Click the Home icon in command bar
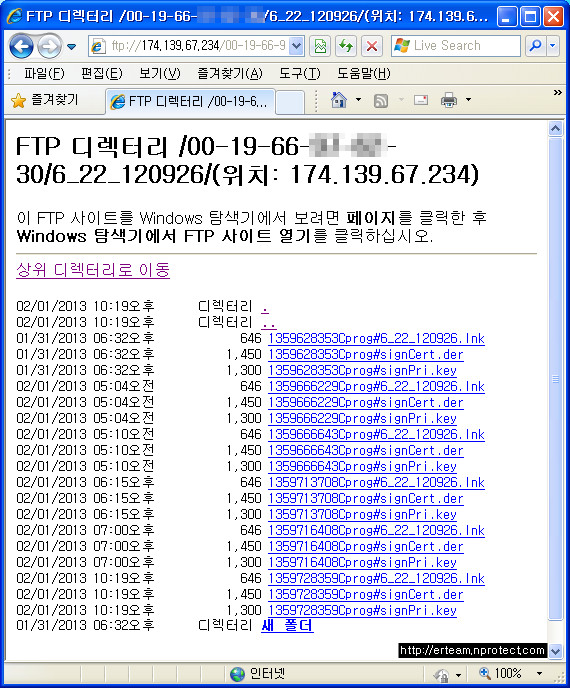Screen dimensions: 570x688 pos(339,100)
